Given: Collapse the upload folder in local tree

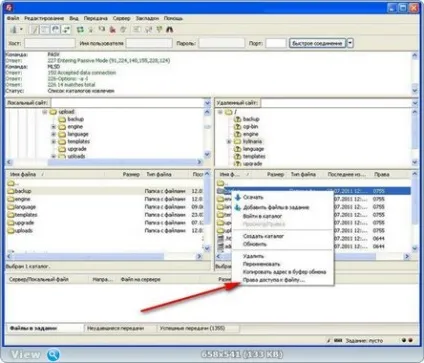Looking at the screenshot, I should [45, 112].
